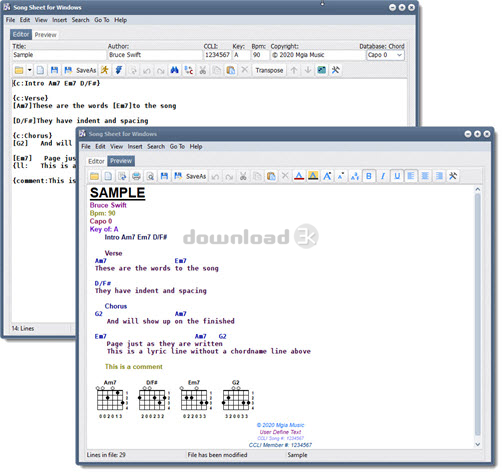Image resolution: width=502 pixels, height=473 pixels.
Task: Click the new page icon in Preview window toolbar
Action: point(108,176)
